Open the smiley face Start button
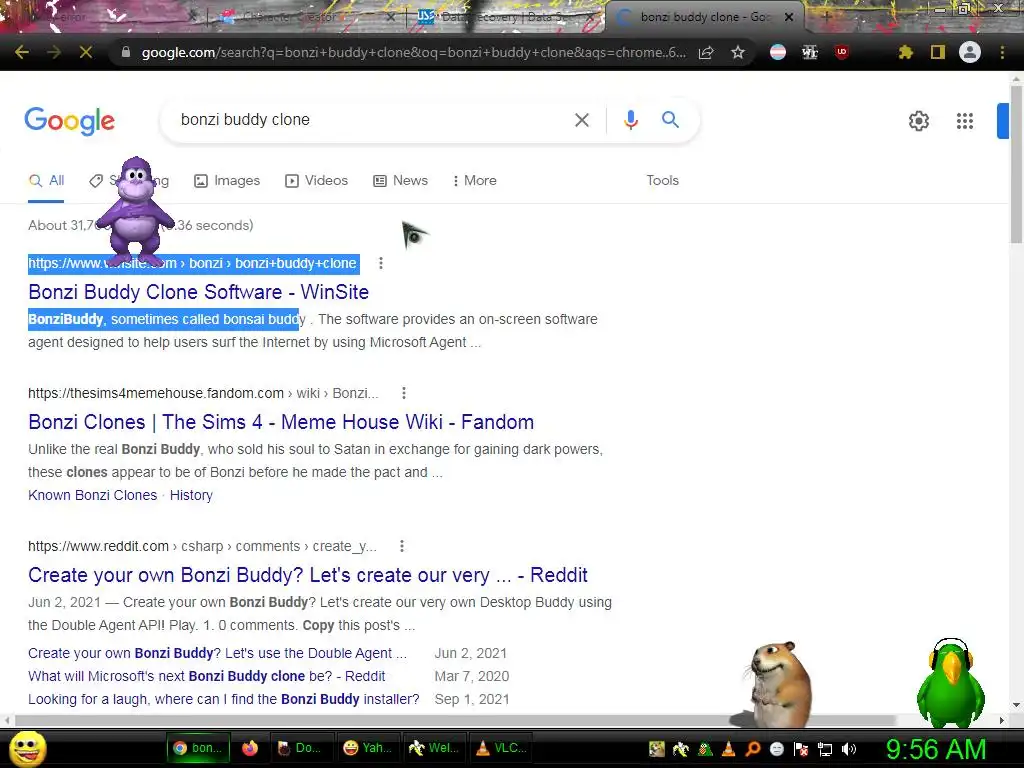This screenshot has height=768, width=1024. [27, 748]
